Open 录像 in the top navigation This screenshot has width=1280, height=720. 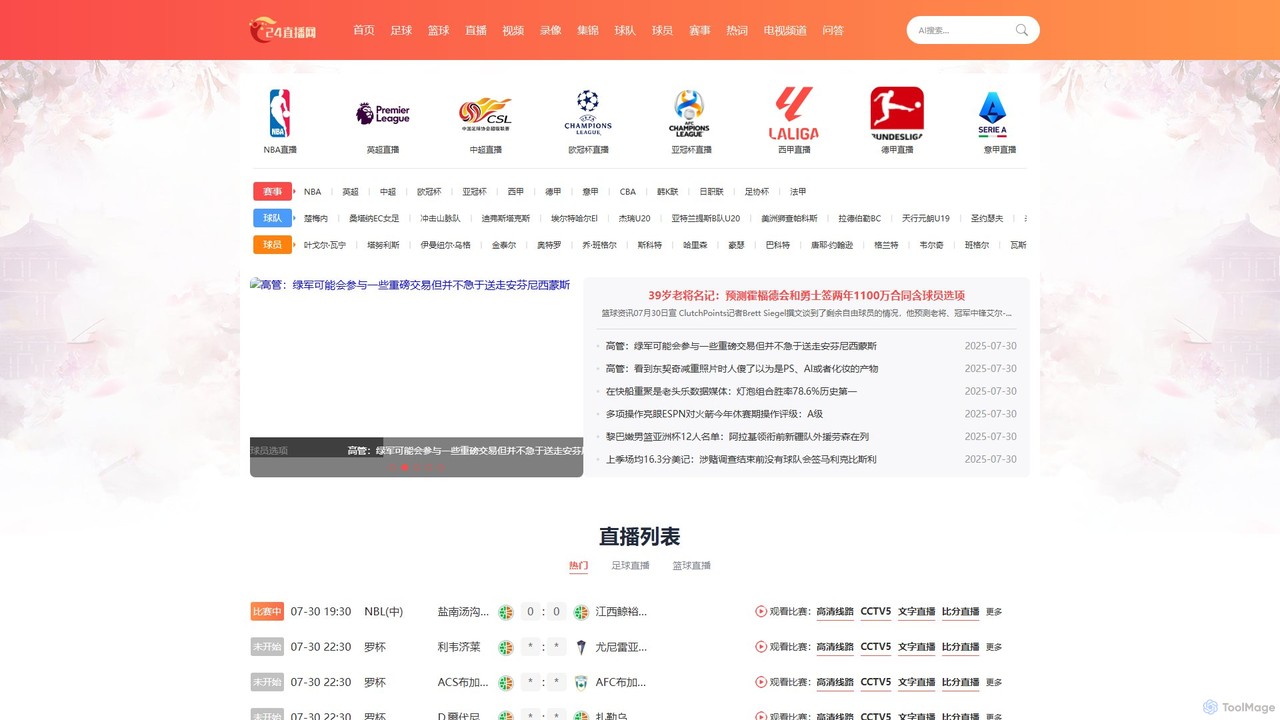point(551,30)
